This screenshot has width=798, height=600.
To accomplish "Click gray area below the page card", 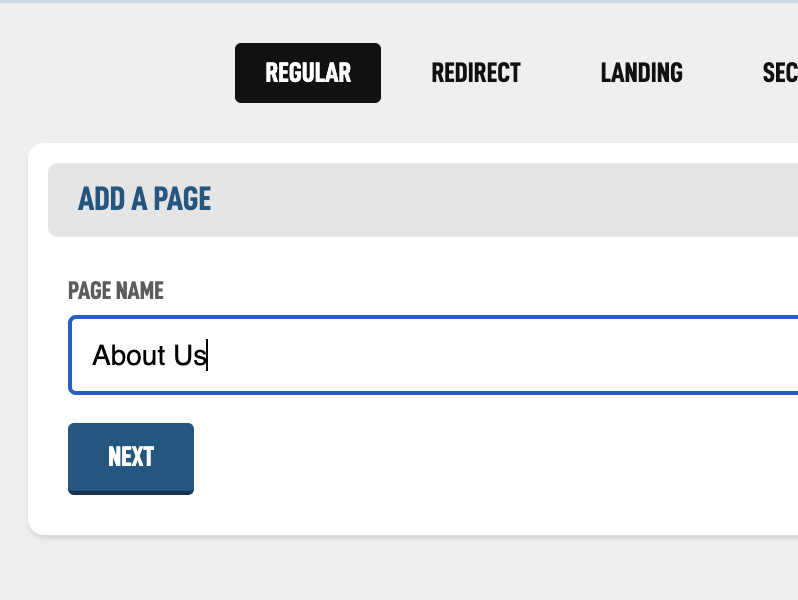I will 400,570.
